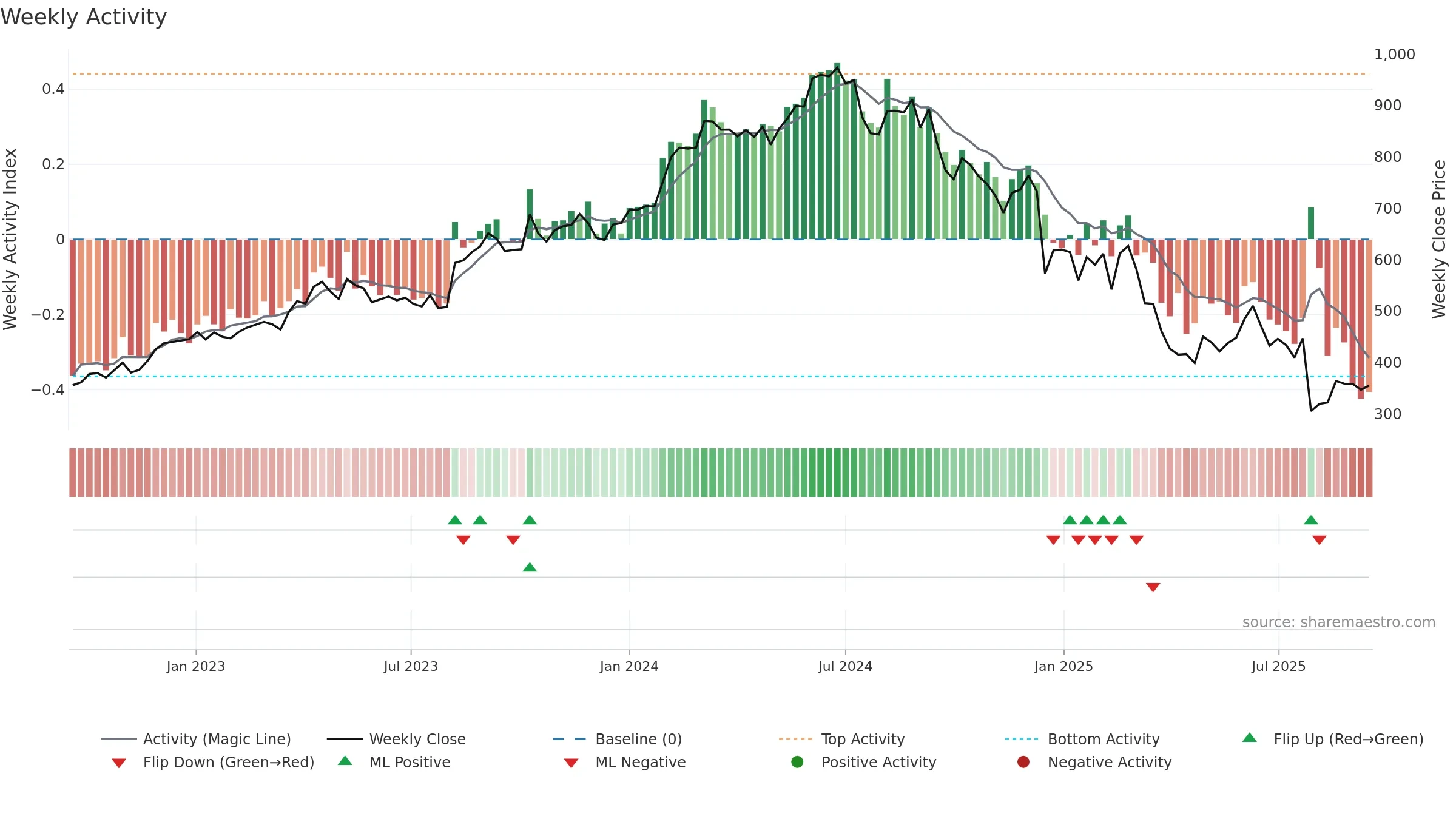Toggle the ML Positive legend entry
This screenshot has width=1456, height=819.
click(x=394, y=762)
